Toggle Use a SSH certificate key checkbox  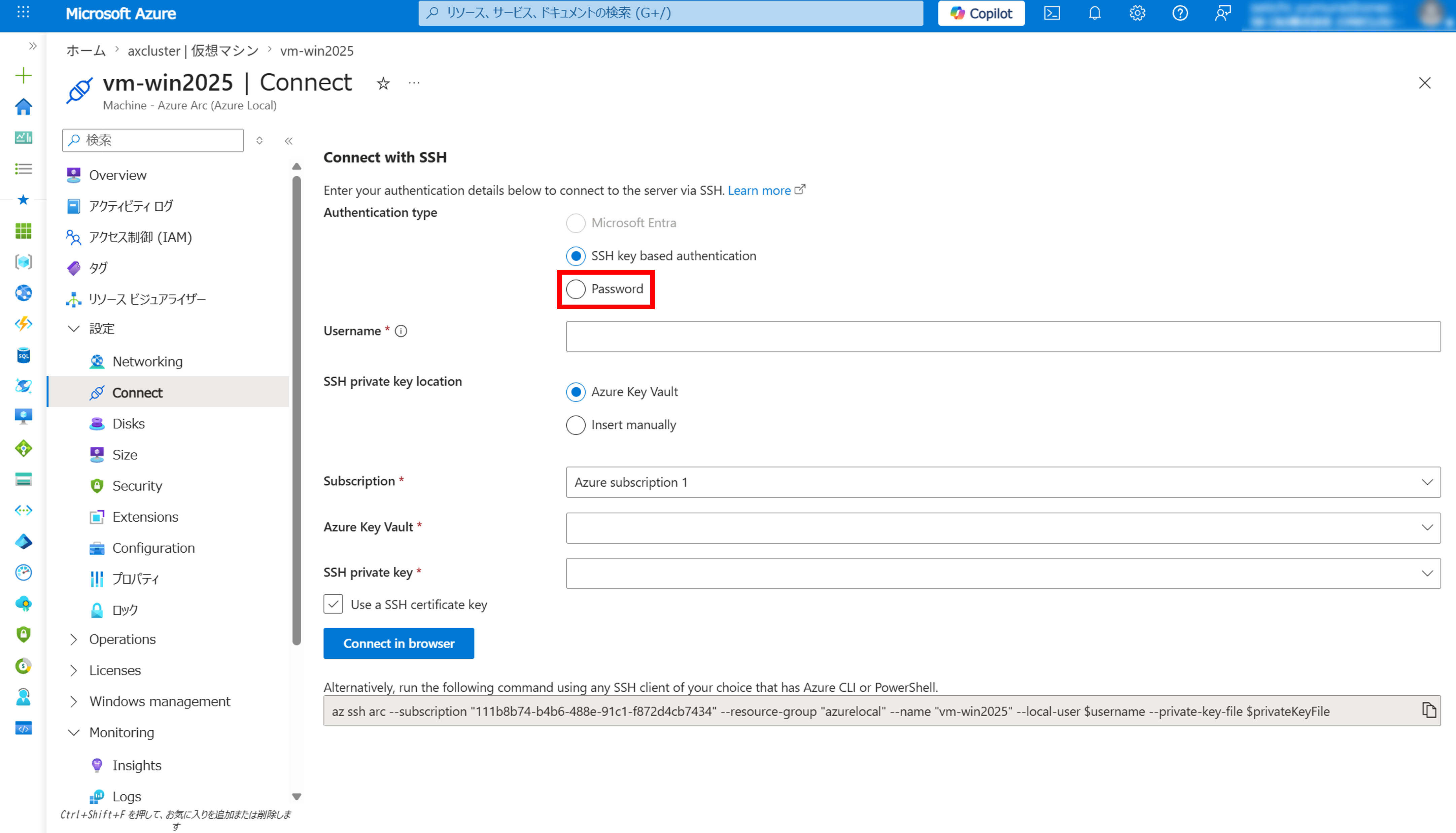pos(334,604)
